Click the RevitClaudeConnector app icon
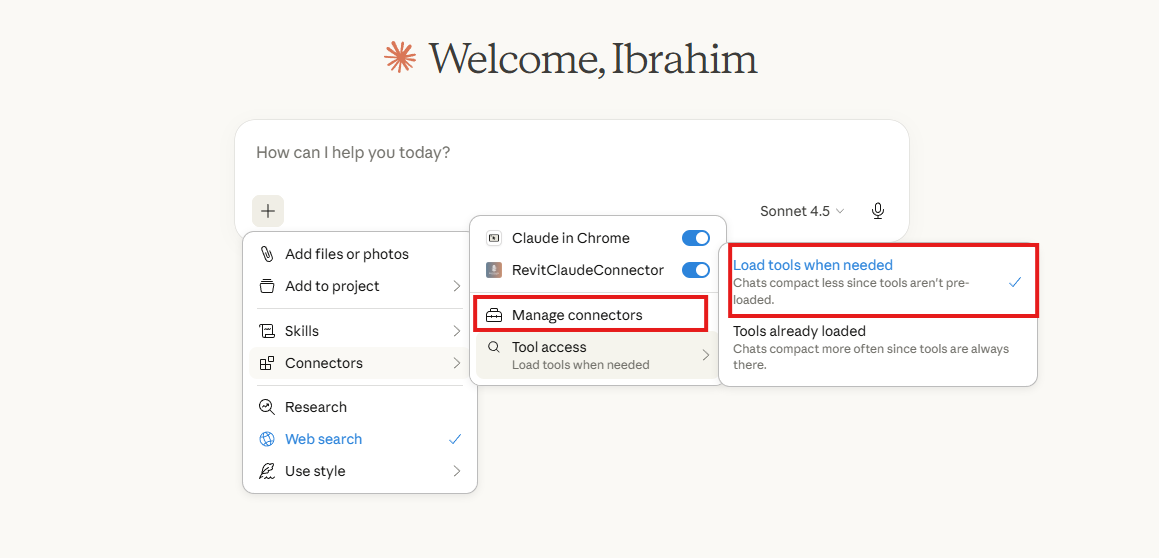This screenshot has height=558, width=1159. [494, 270]
